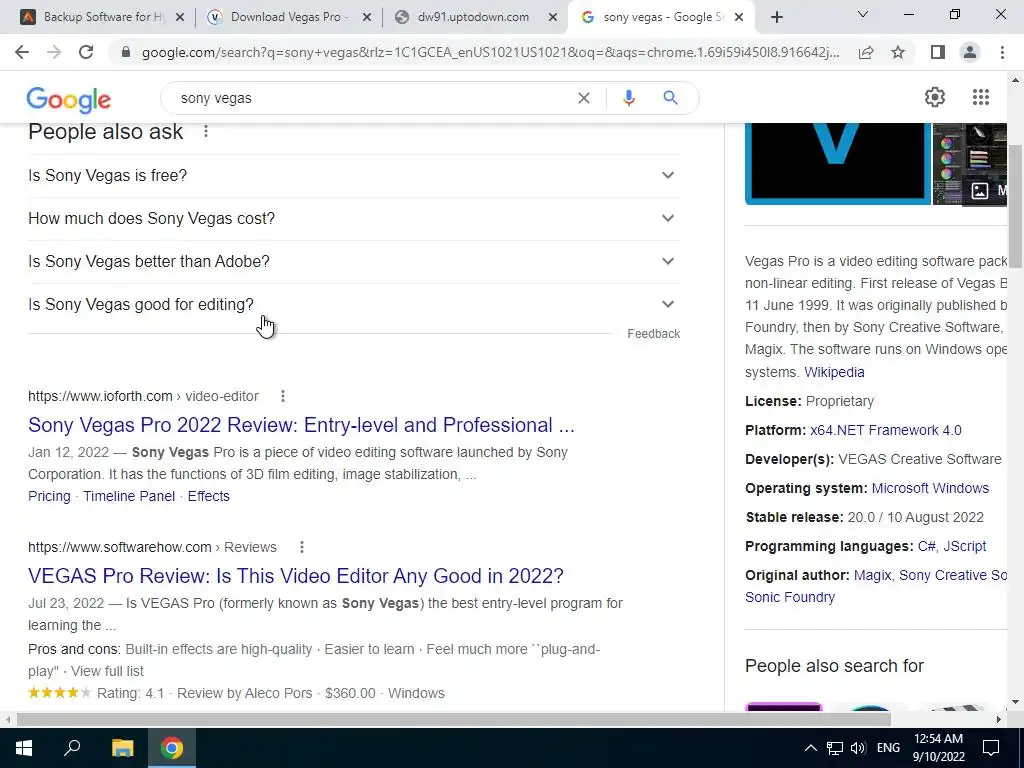Open the Wikipedia link in knowledge panel
1024x768 pixels.
834,372
